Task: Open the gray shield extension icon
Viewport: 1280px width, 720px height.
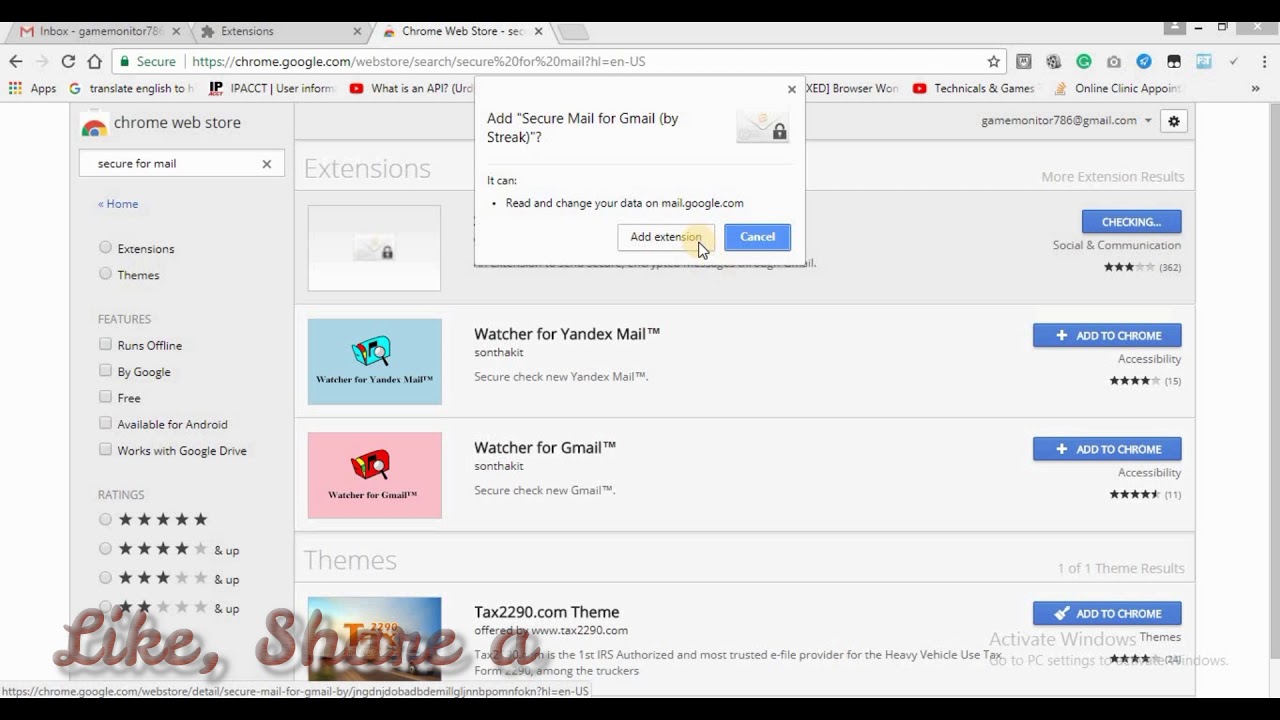Action: click(x=1024, y=61)
